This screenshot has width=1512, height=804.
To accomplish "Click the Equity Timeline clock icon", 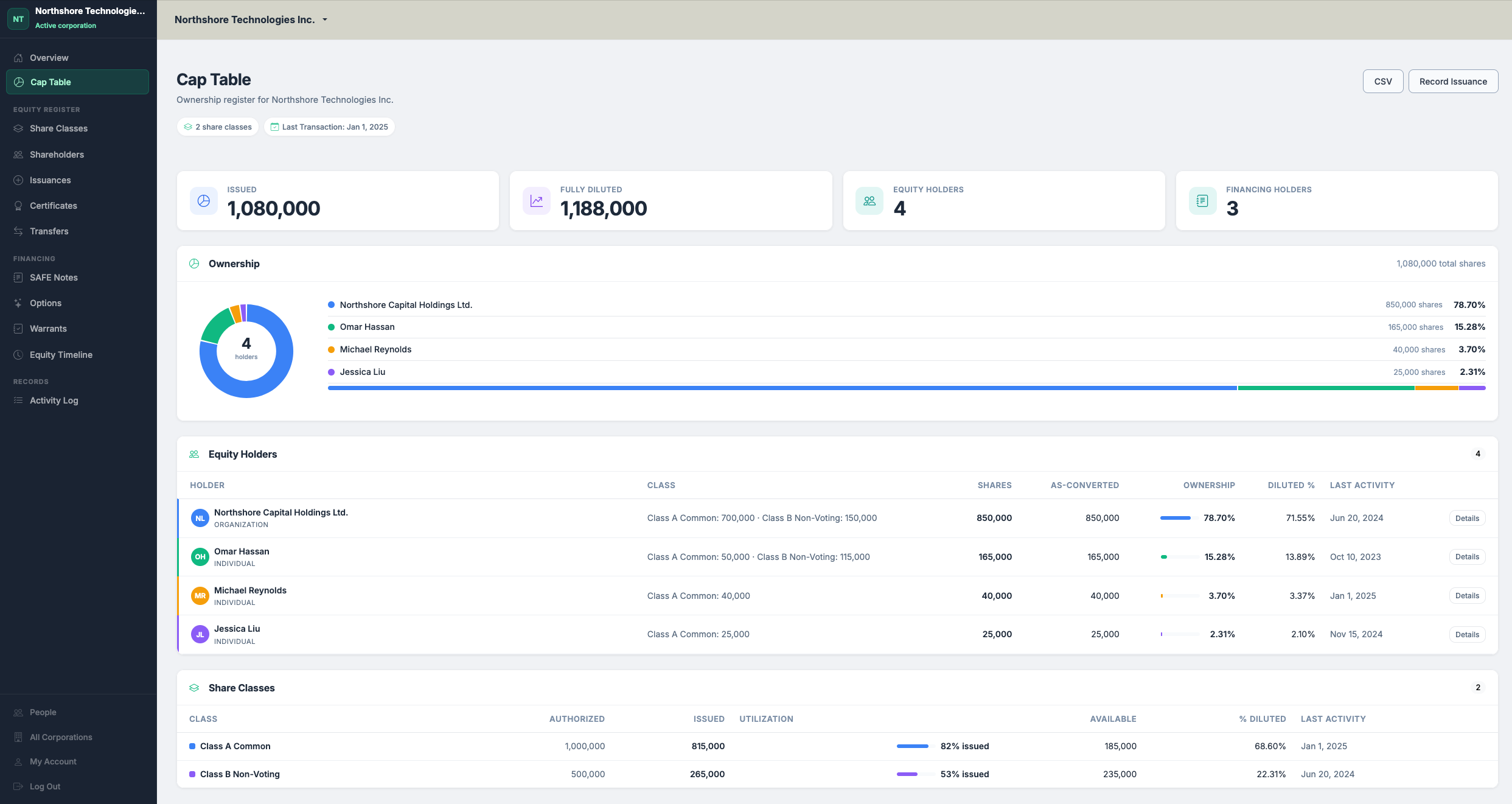I will pos(18,355).
